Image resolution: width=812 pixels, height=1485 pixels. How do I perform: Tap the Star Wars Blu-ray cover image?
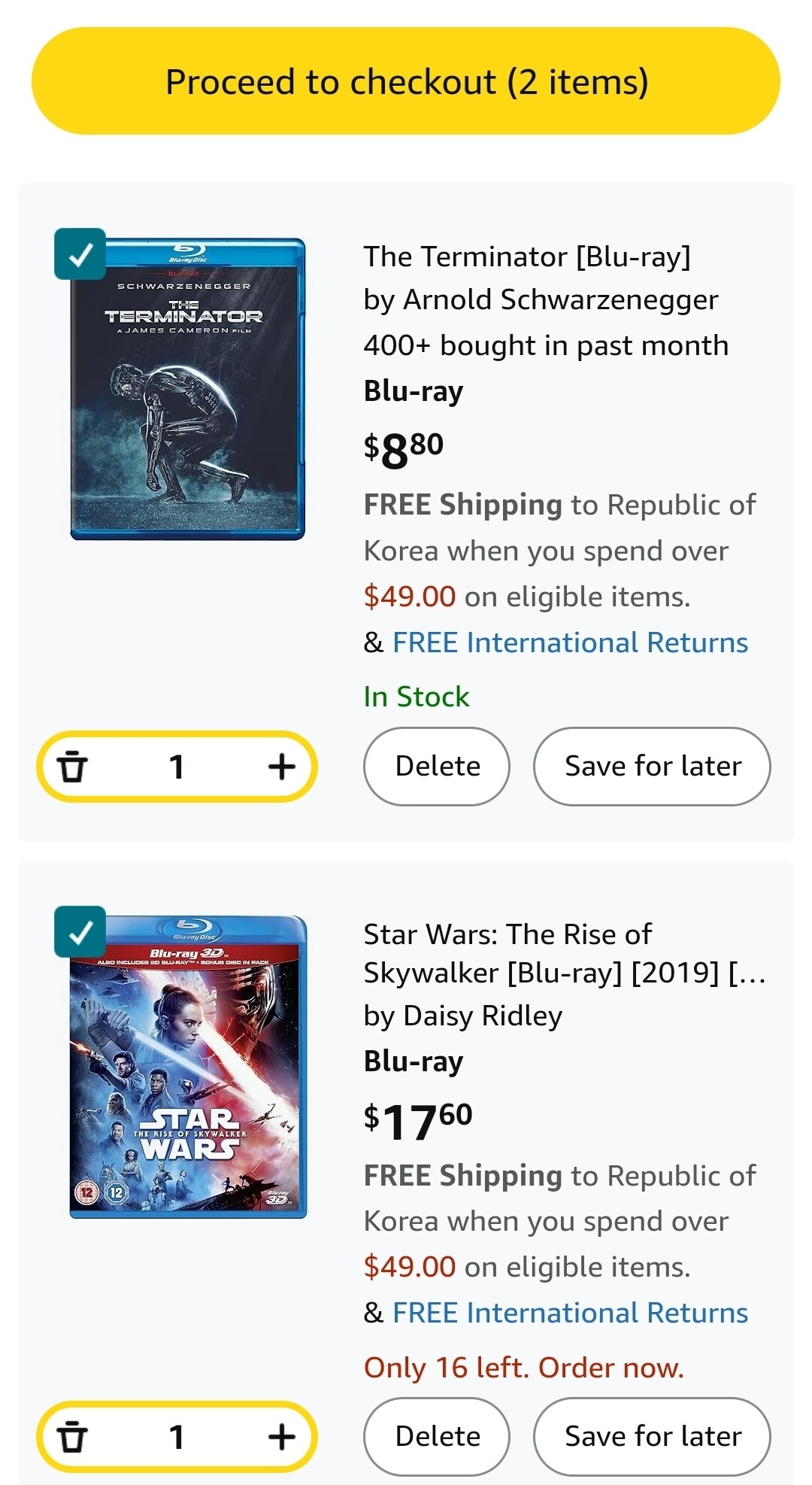point(188,1067)
